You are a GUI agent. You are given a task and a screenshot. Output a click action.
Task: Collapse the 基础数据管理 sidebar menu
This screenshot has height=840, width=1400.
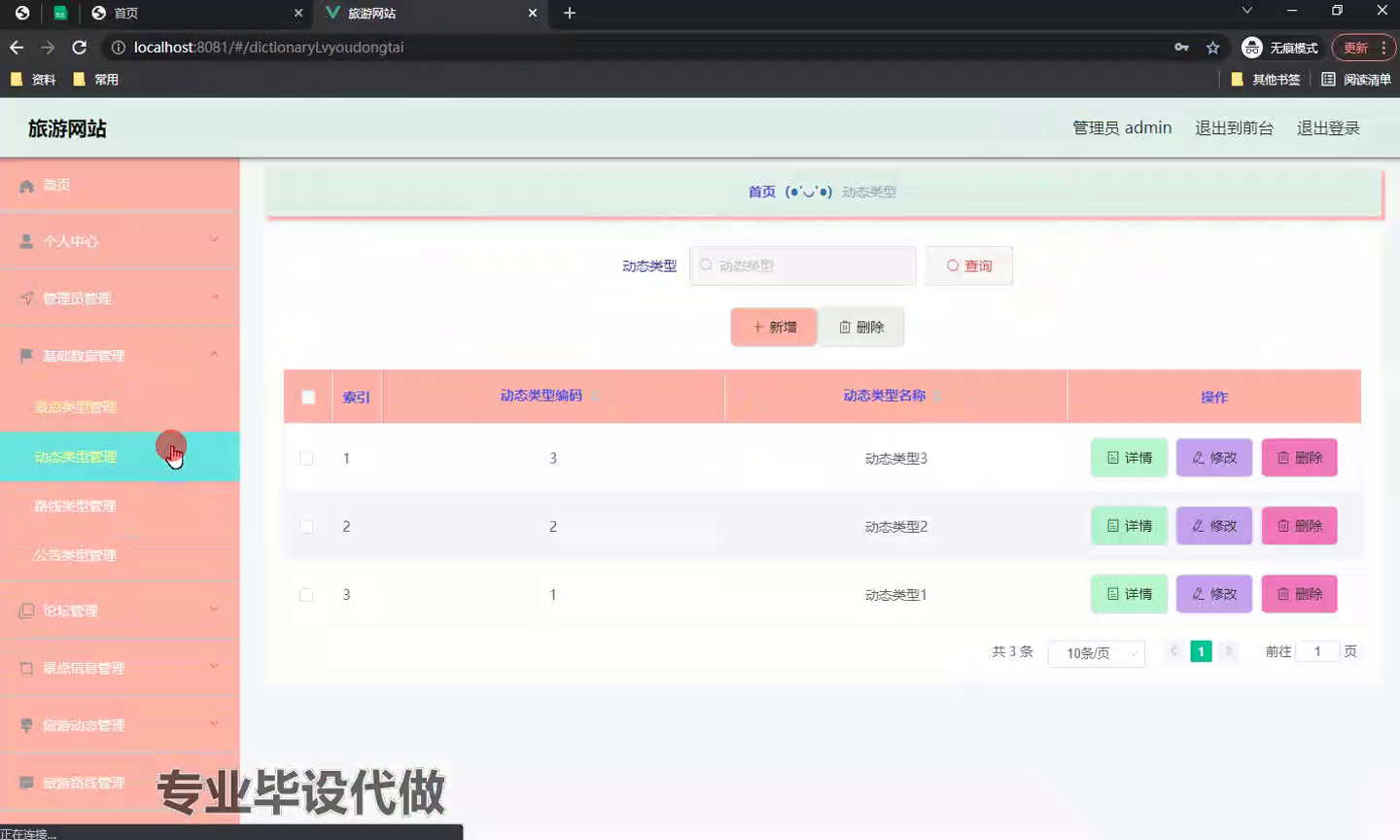coord(120,356)
